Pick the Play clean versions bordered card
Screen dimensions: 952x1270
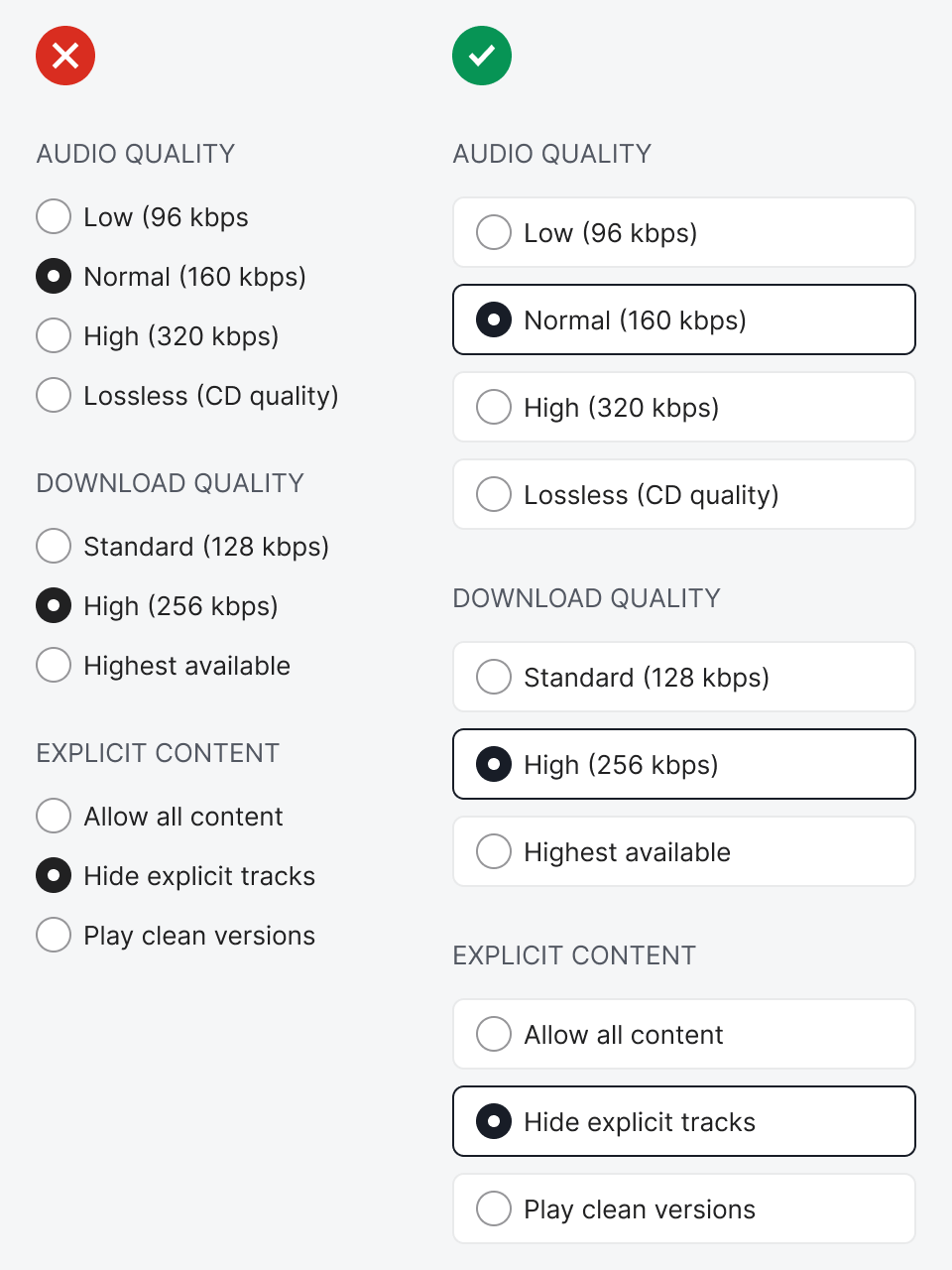[683, 1208]
